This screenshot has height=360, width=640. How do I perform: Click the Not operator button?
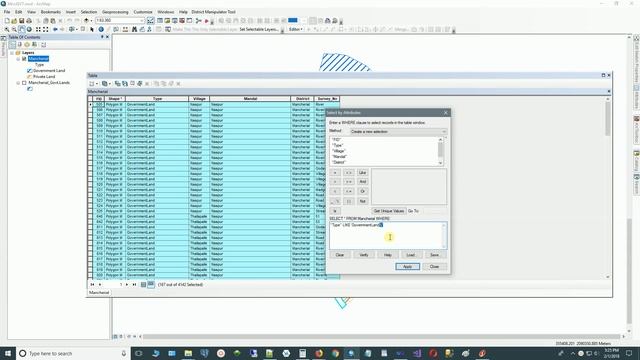click(x=362, y=201)
